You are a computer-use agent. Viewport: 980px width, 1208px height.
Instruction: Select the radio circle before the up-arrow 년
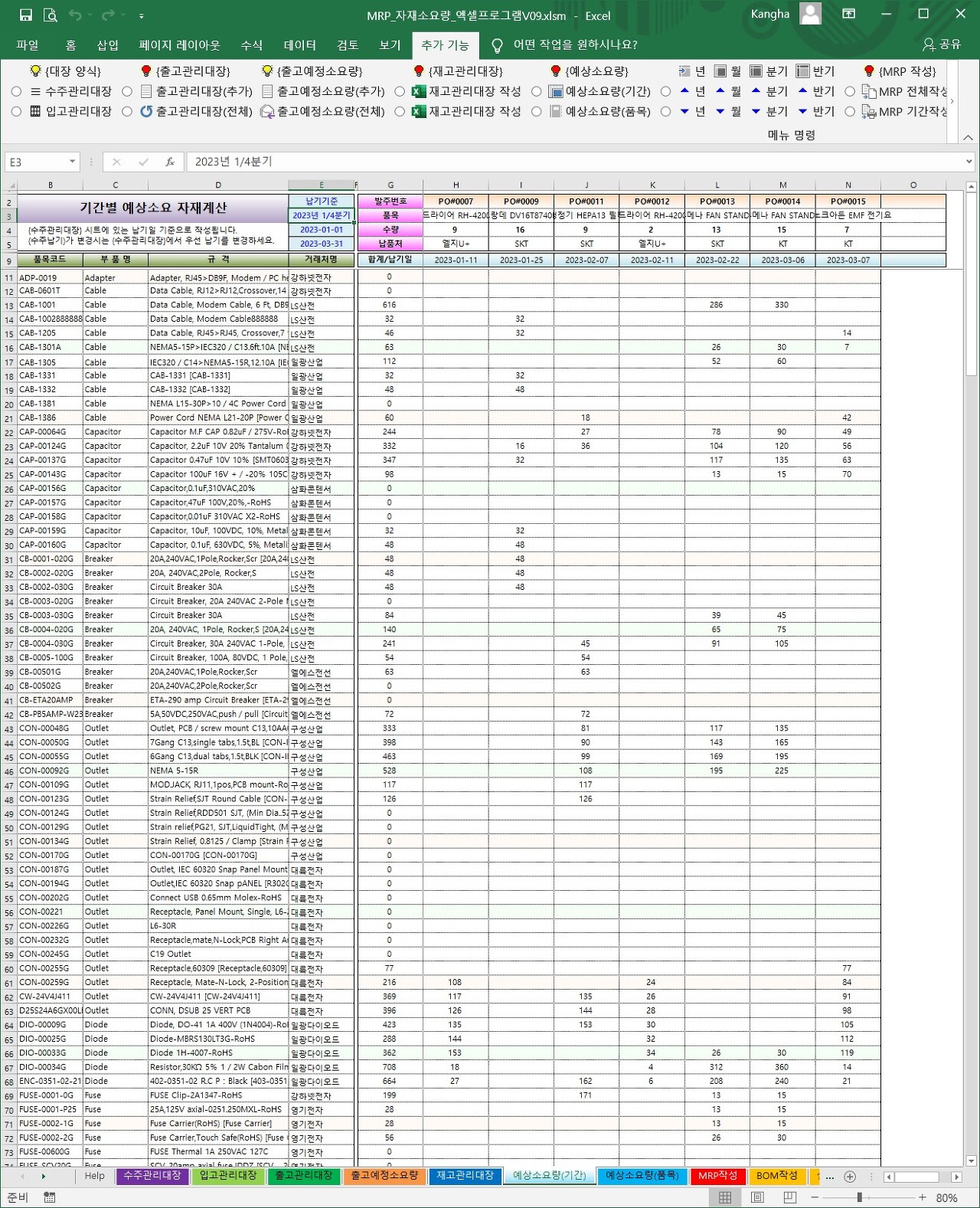(x=665, y=91)
